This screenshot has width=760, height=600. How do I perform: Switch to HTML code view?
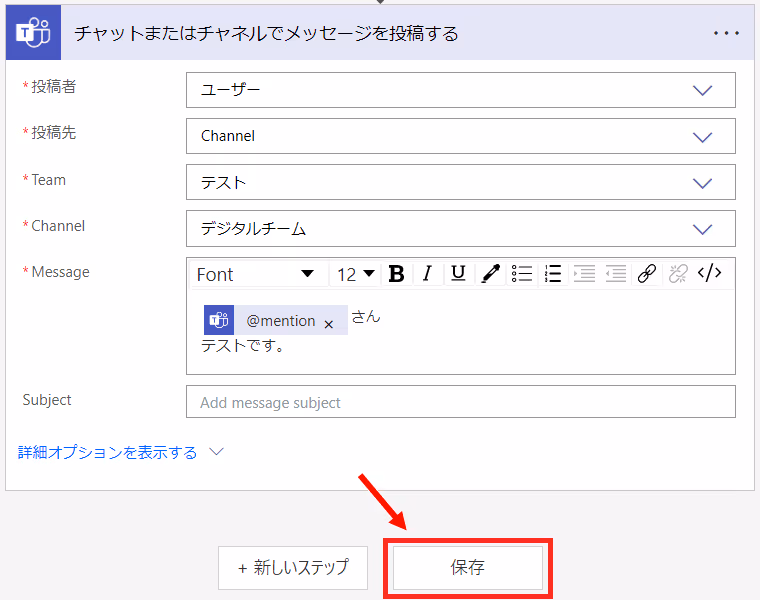tap(710, 273)
